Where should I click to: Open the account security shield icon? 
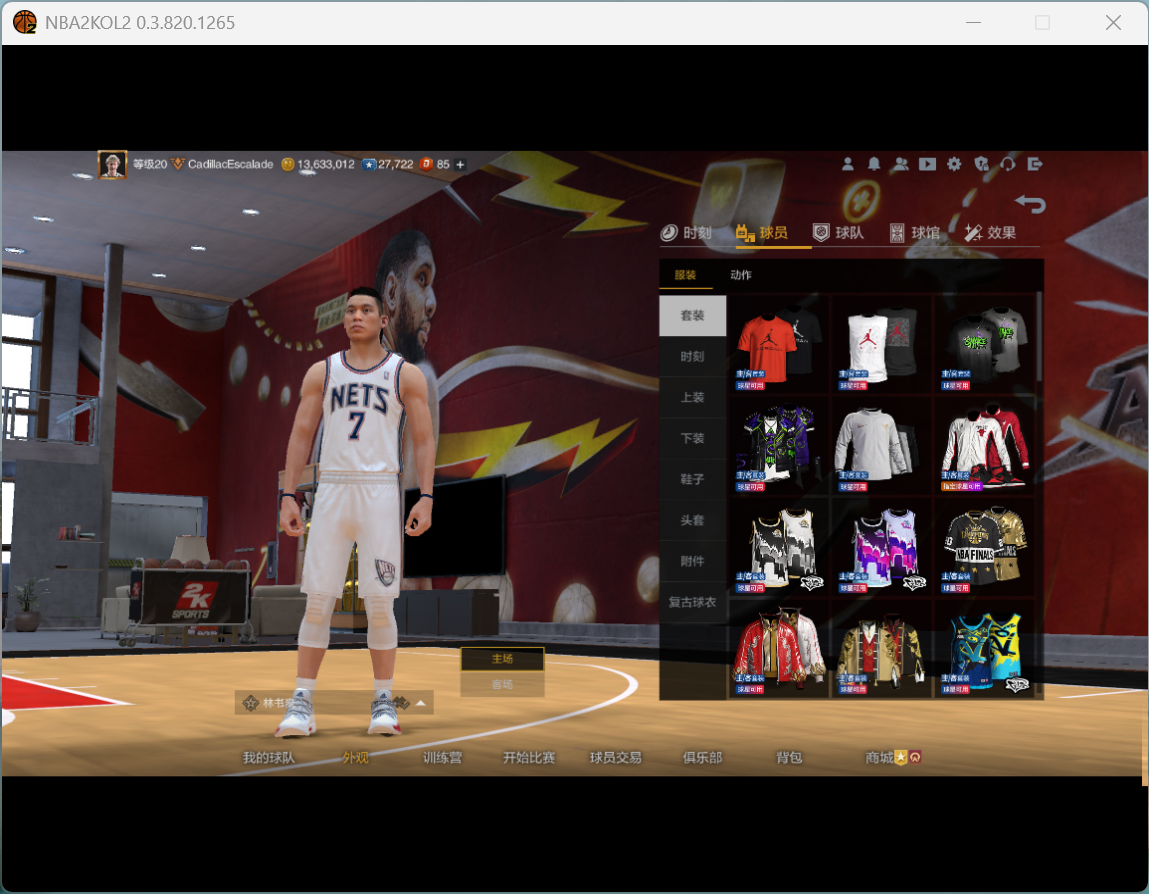981,164
